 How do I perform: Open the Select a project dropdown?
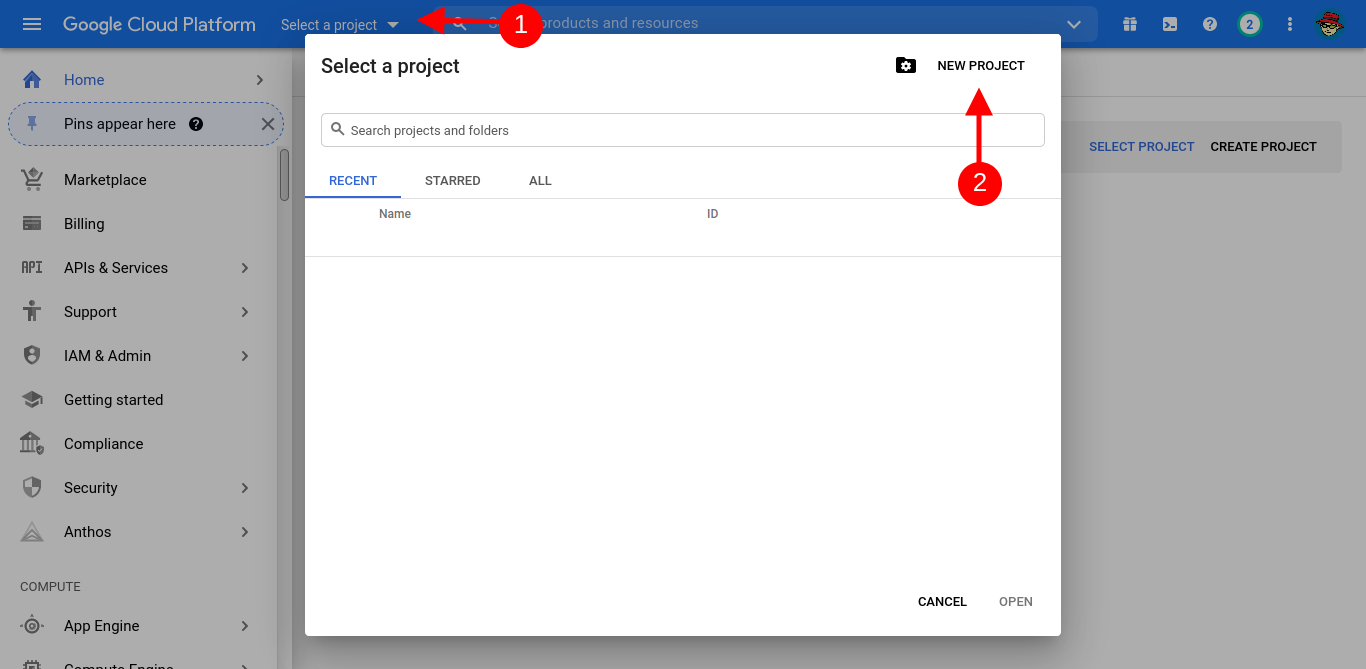coord(340,24)
